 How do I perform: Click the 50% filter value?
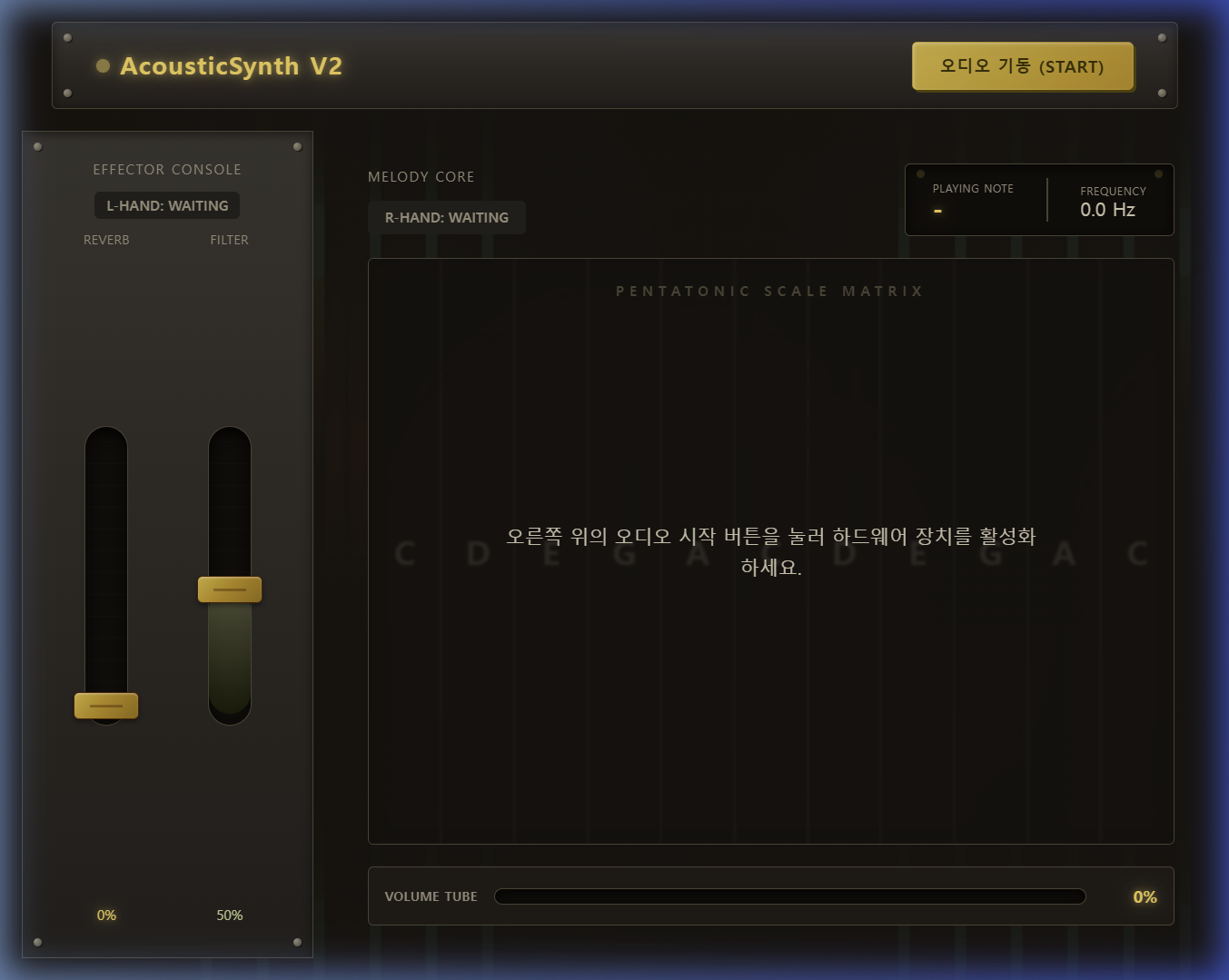(230, 916)
